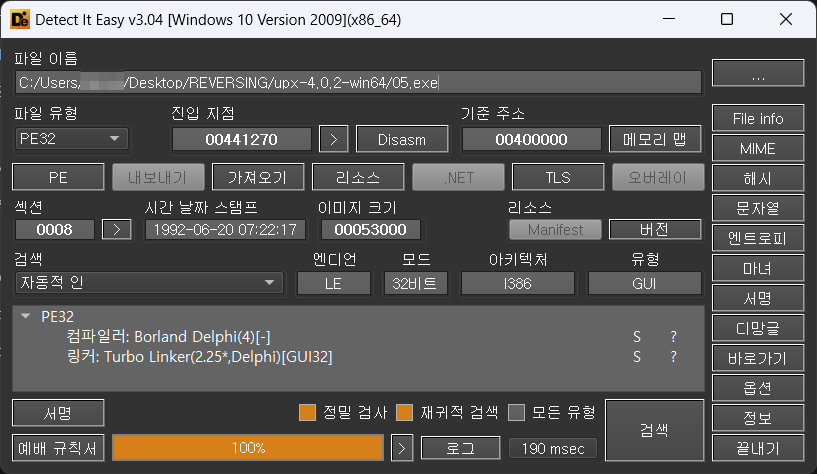Click the large 검색 scan button
The width and height of the screenshot is (817, 474).
point(654,430)
